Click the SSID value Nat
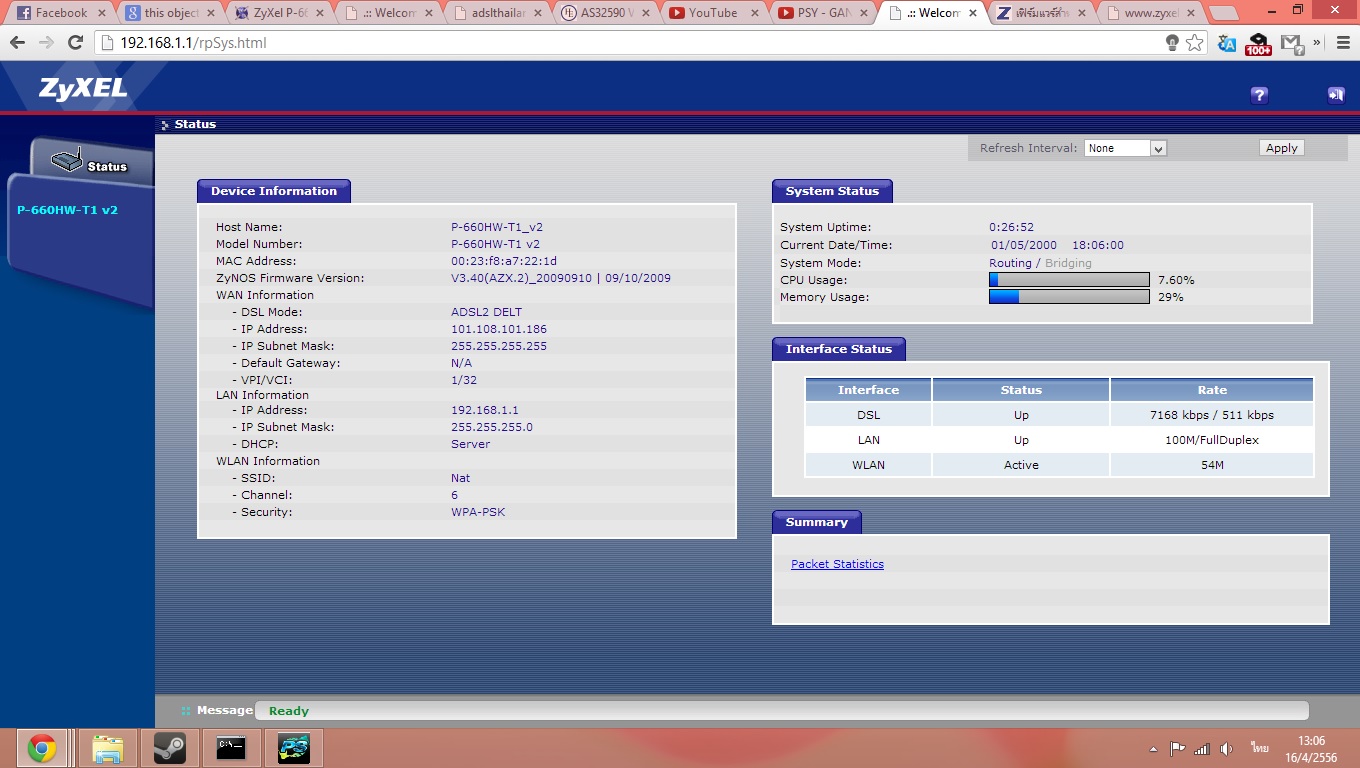Screen dimensions: 1360x768 tap(461, 478)
